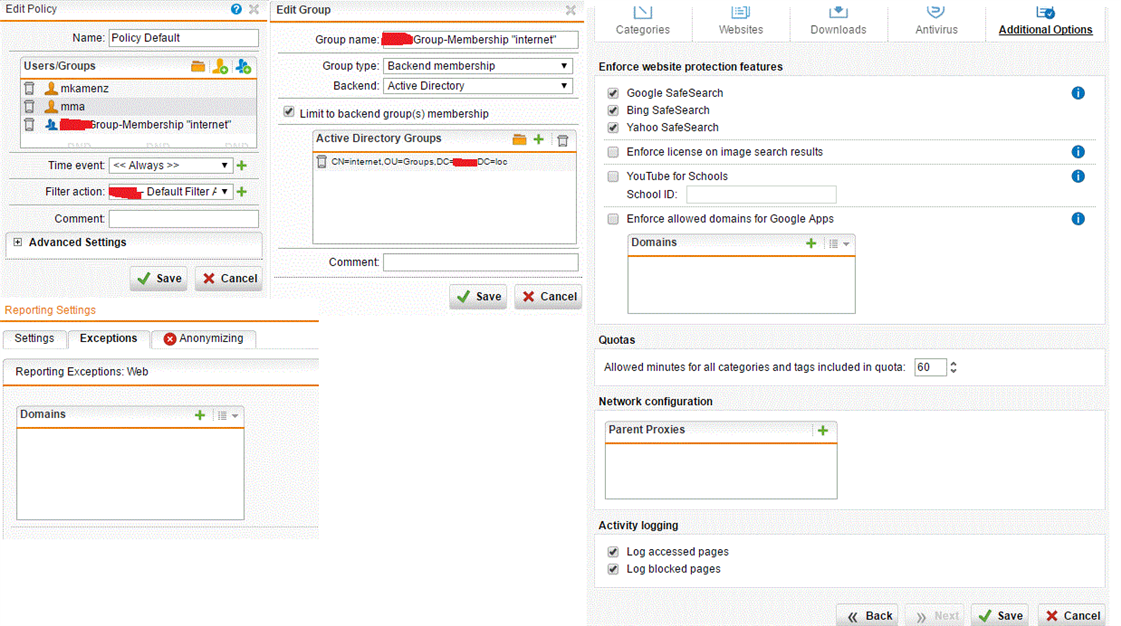Add a parent proxy with plus icon
Screen dimensions: 1121x626
(823, 430)
